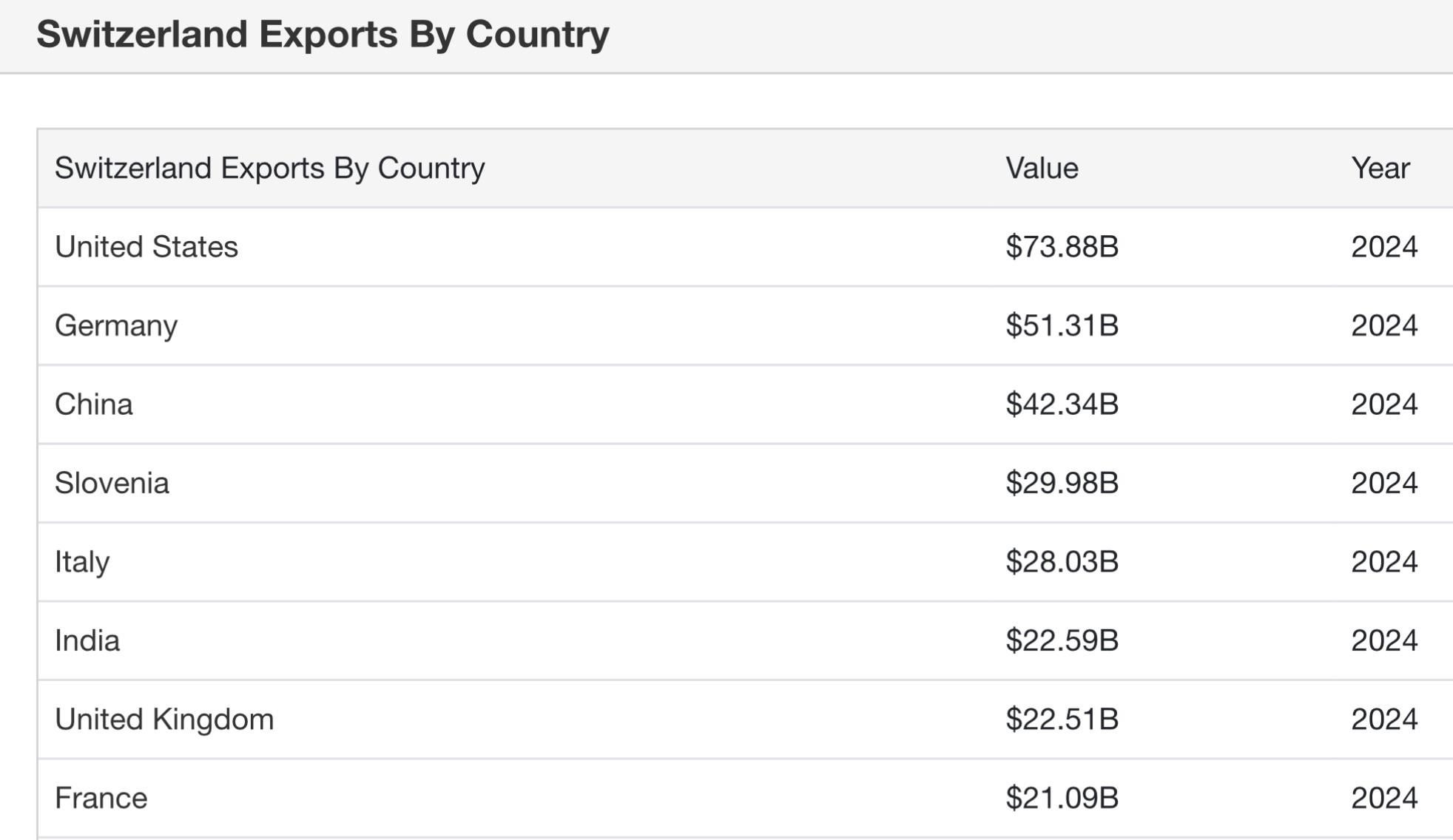Click the $29.98B Slovenia value

(1062, 484)
